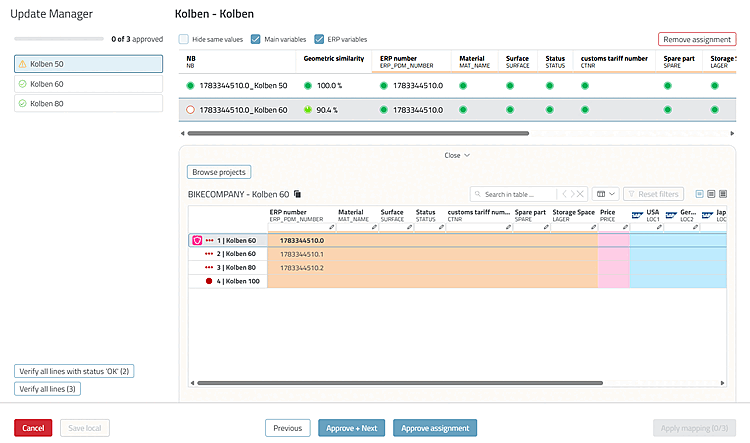Click the warning icon beside Kolben 50
This screenshot has width=750, height=443.
[x=22, y=64]
